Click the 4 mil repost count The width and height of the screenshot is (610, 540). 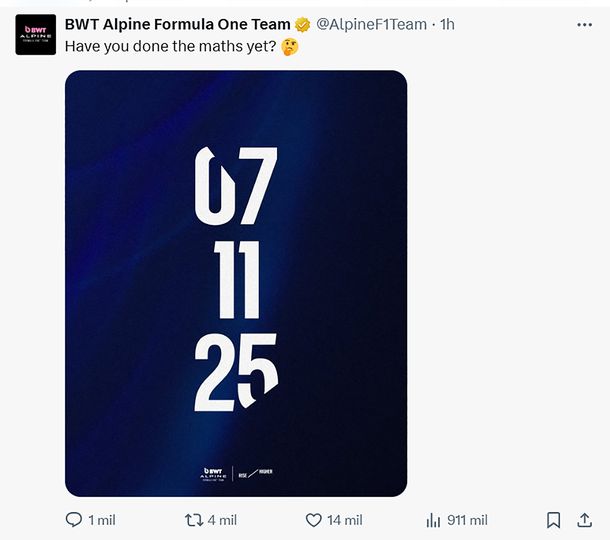coord(222,520)
